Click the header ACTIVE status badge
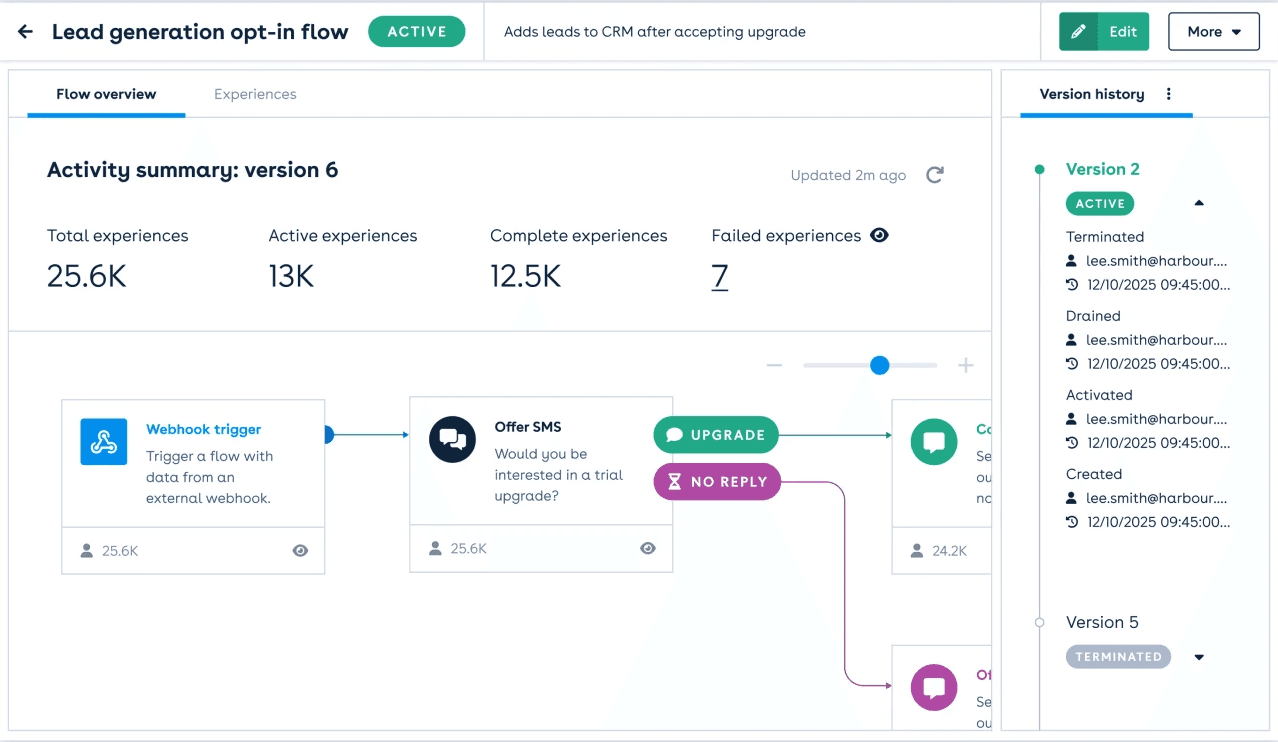The height and width of the screenshot is (742, 1278). tap(417, 31)
